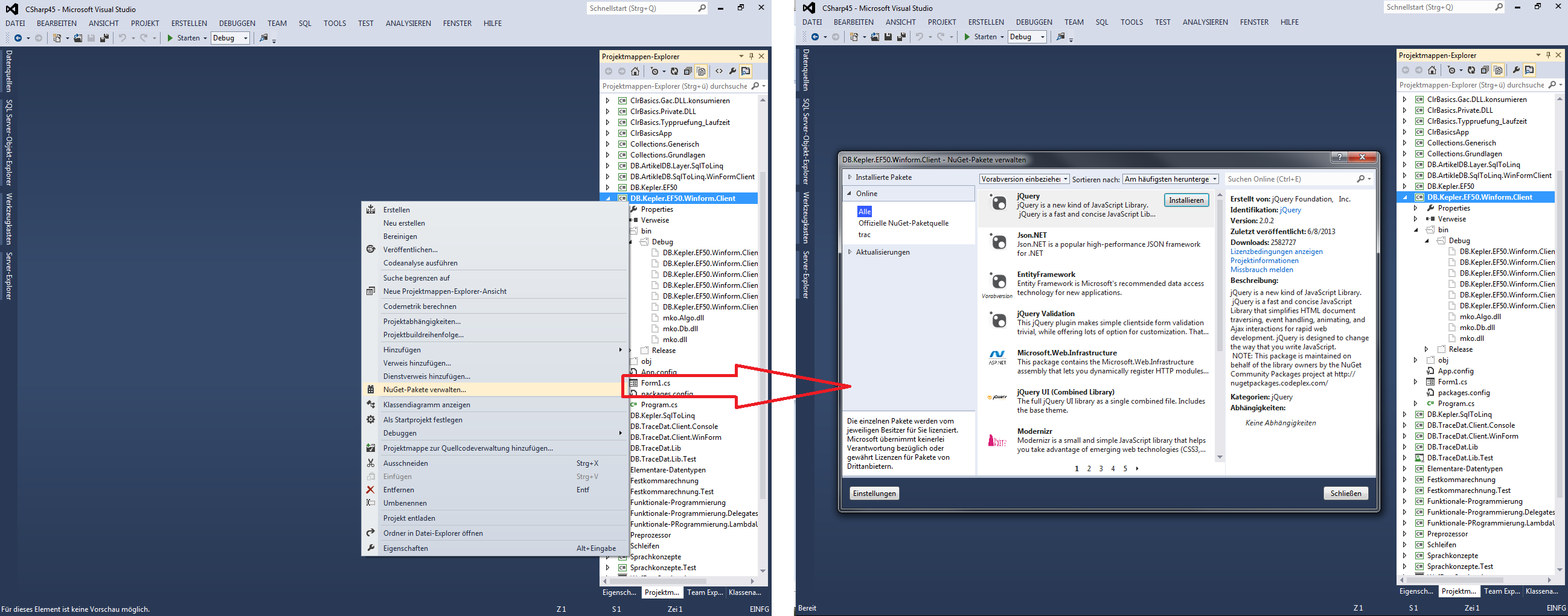1568x616 pixels.
Task: Click the Microsoft.Web.Infrastructure ASP.NET icon
Action: tap(997, 357)
